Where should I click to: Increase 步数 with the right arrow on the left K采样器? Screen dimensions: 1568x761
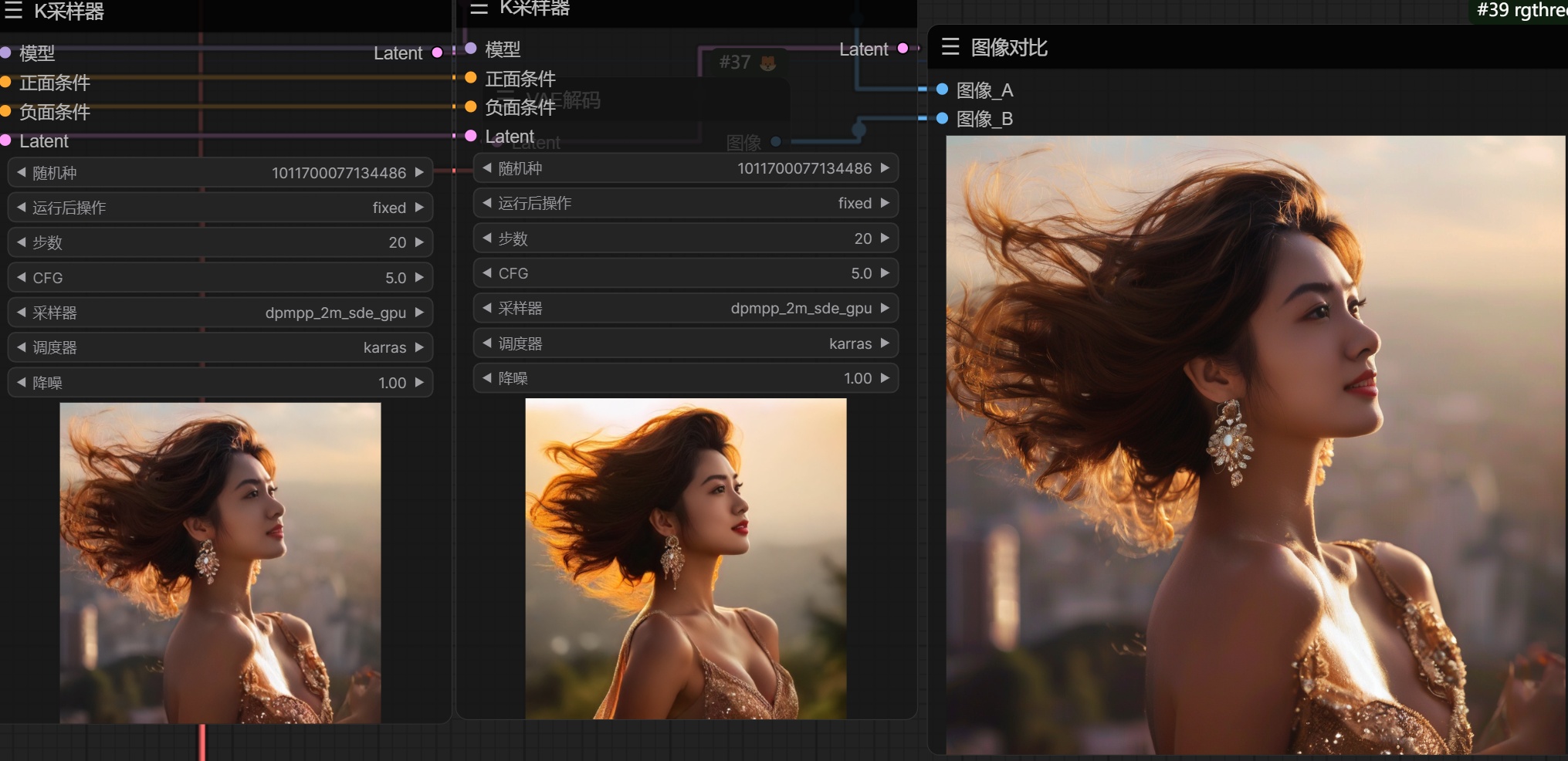pos(419,242)
